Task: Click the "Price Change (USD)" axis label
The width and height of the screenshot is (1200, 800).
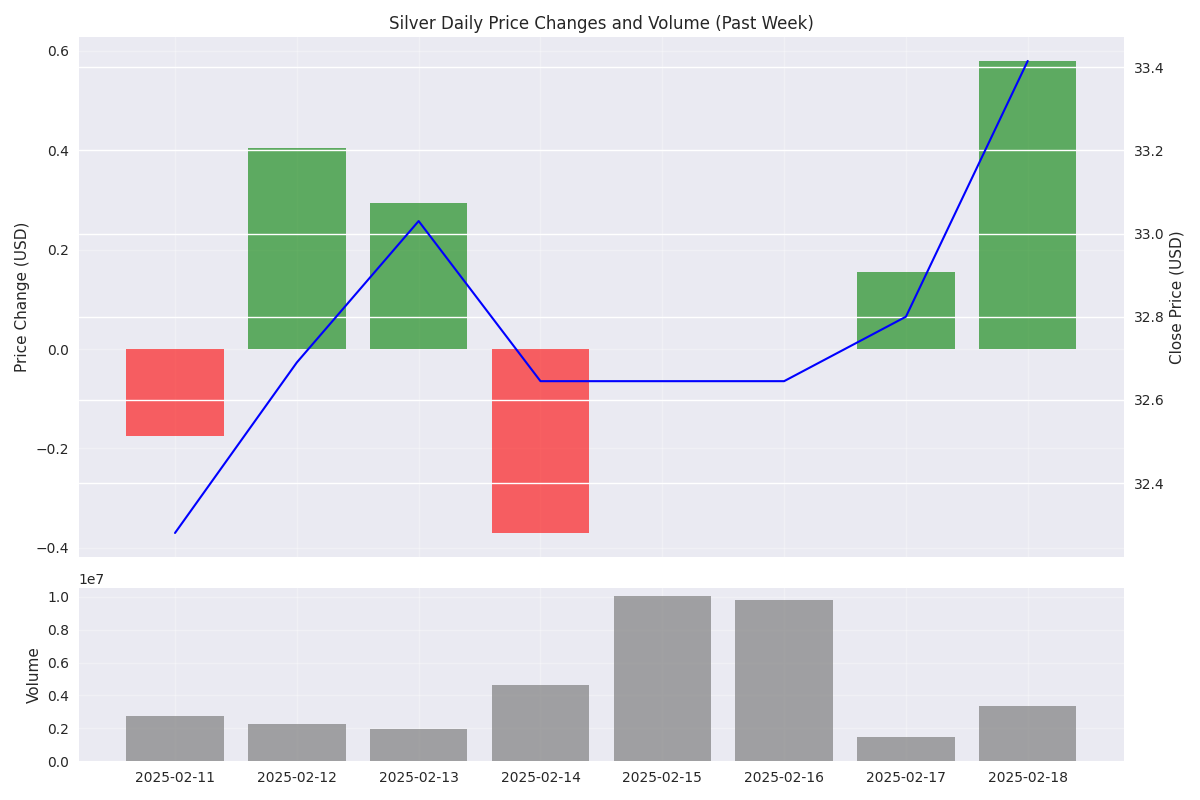Action: coord(21,297)
